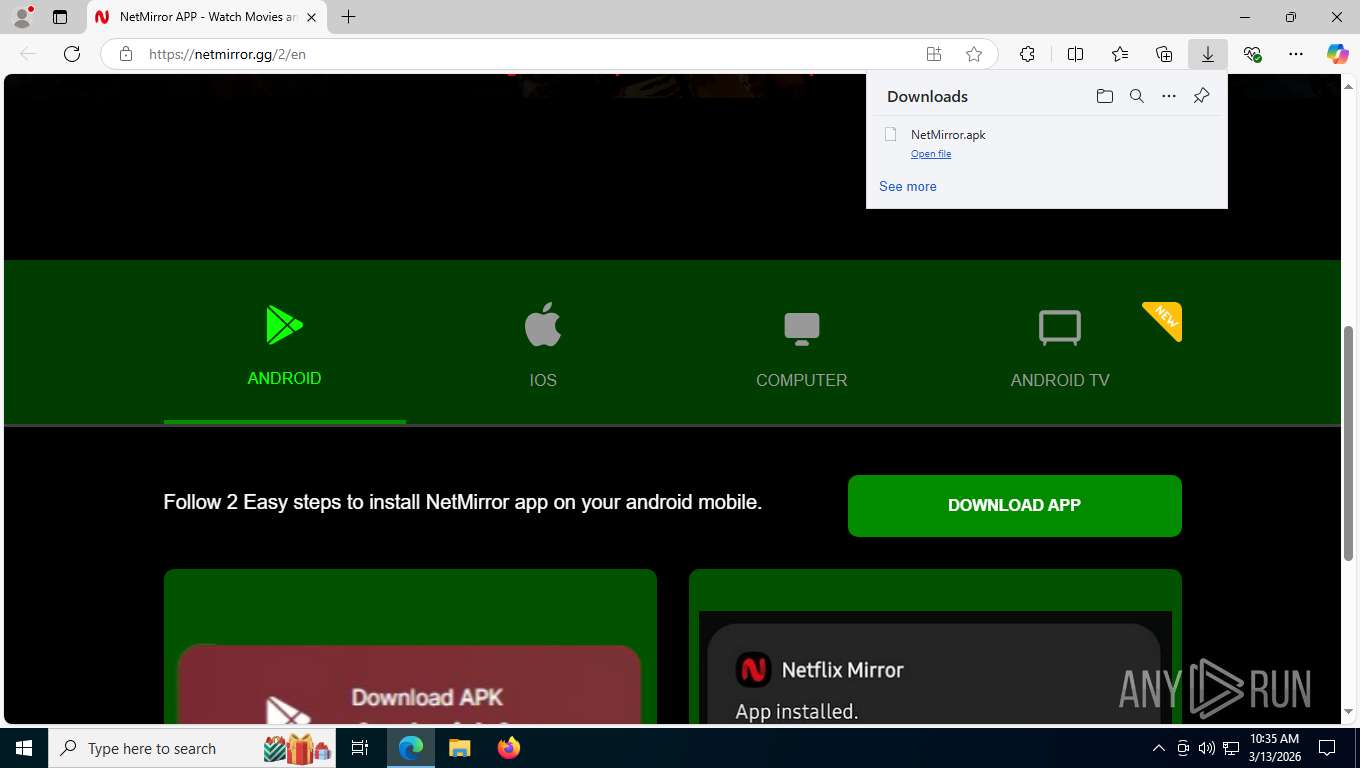Open Favorites list icon
This screenshot has height=768, width=1360.
(x=1120, y=54)
